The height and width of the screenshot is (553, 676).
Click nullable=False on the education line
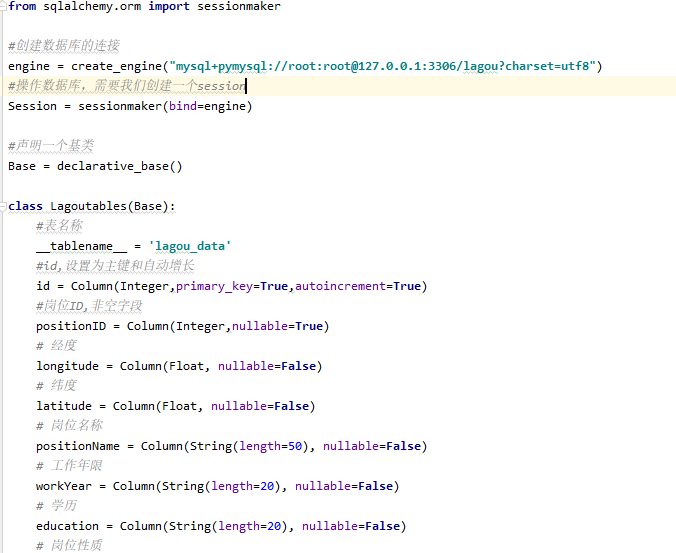tap(351, 526)
